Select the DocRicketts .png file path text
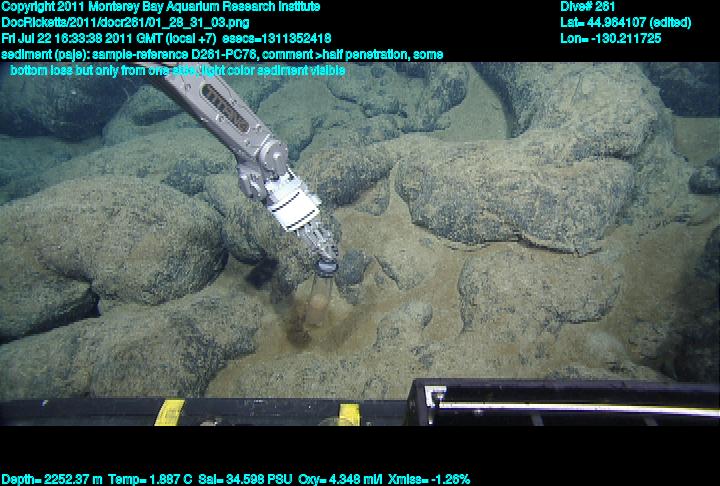The width and height of the screenshot is (720, 486). (125, 22)
